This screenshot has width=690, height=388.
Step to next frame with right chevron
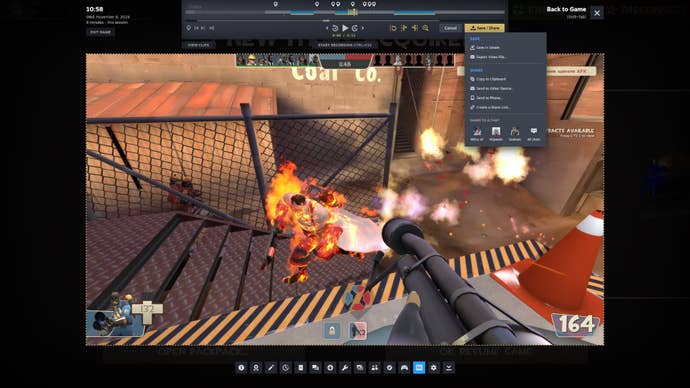pos(363,28)
